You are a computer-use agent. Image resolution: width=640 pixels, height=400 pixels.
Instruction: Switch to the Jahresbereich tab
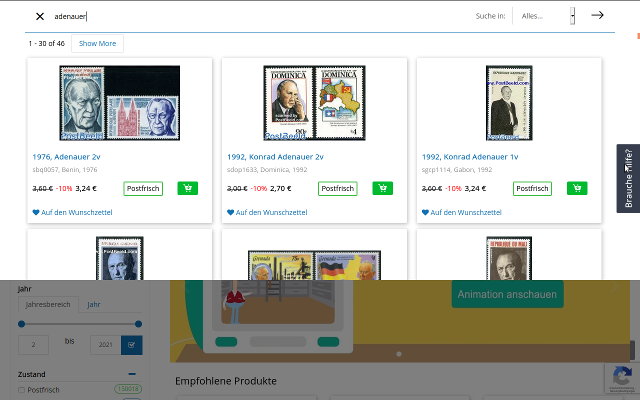(47, 305)
